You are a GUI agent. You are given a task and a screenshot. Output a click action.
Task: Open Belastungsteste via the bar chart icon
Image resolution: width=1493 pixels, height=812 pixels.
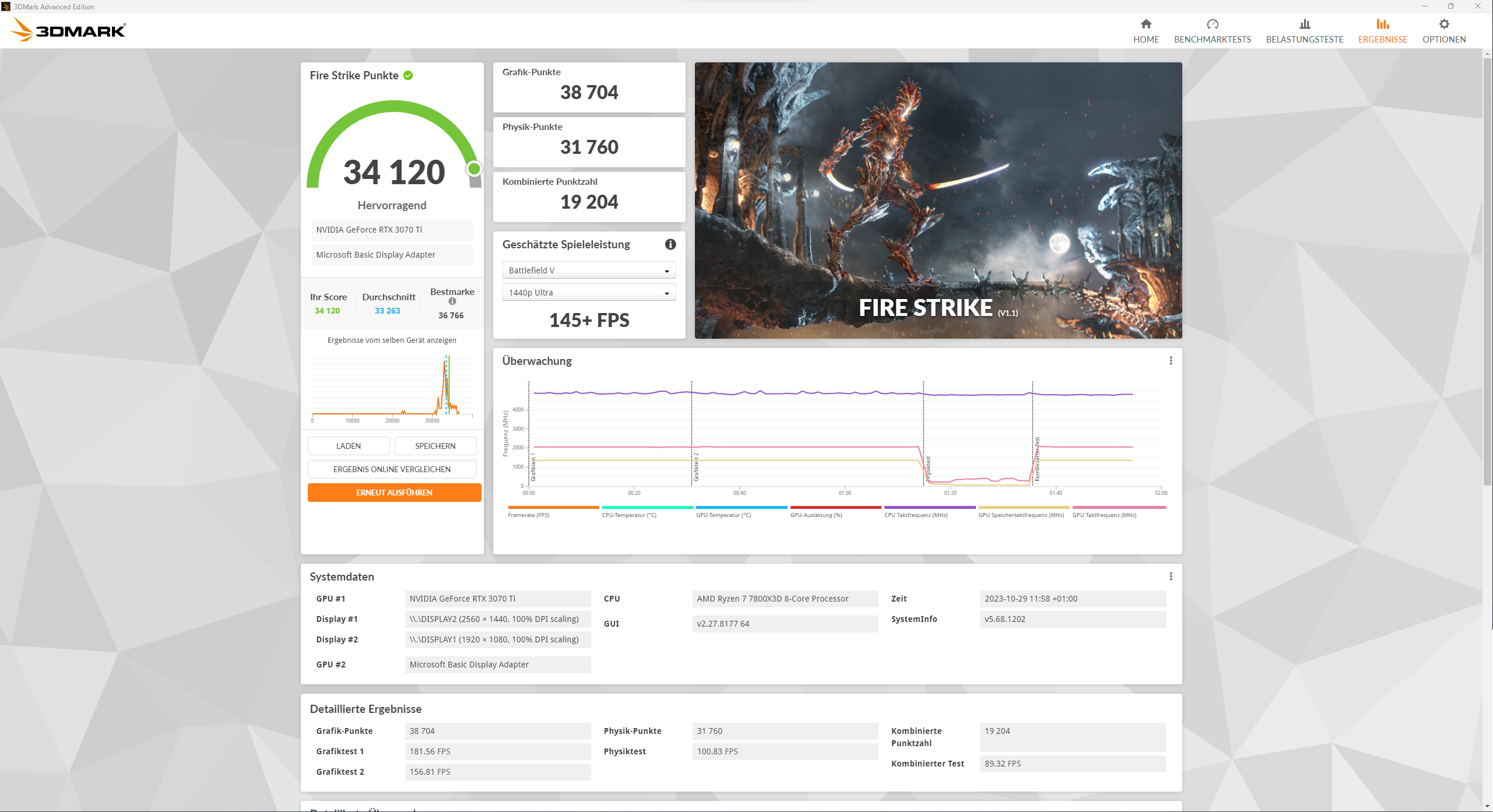pos(1305,24)
